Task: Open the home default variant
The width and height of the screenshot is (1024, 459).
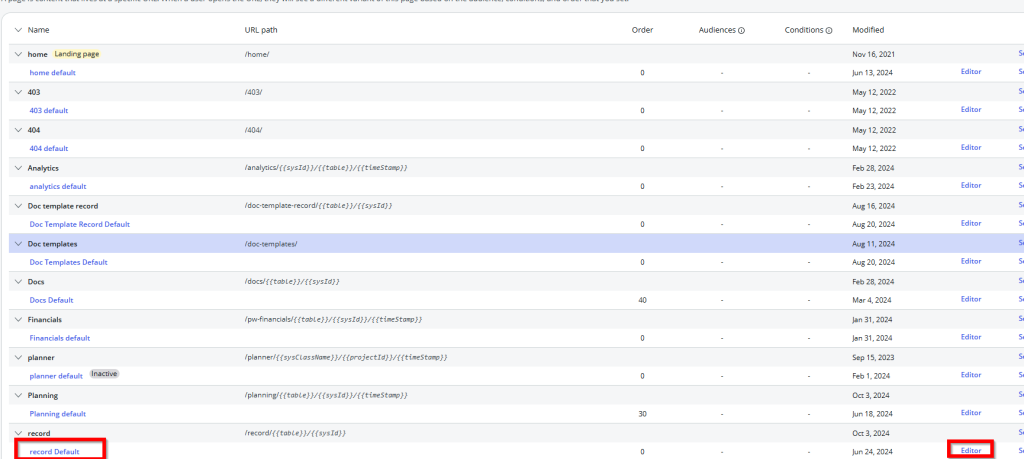Action: 52,73
